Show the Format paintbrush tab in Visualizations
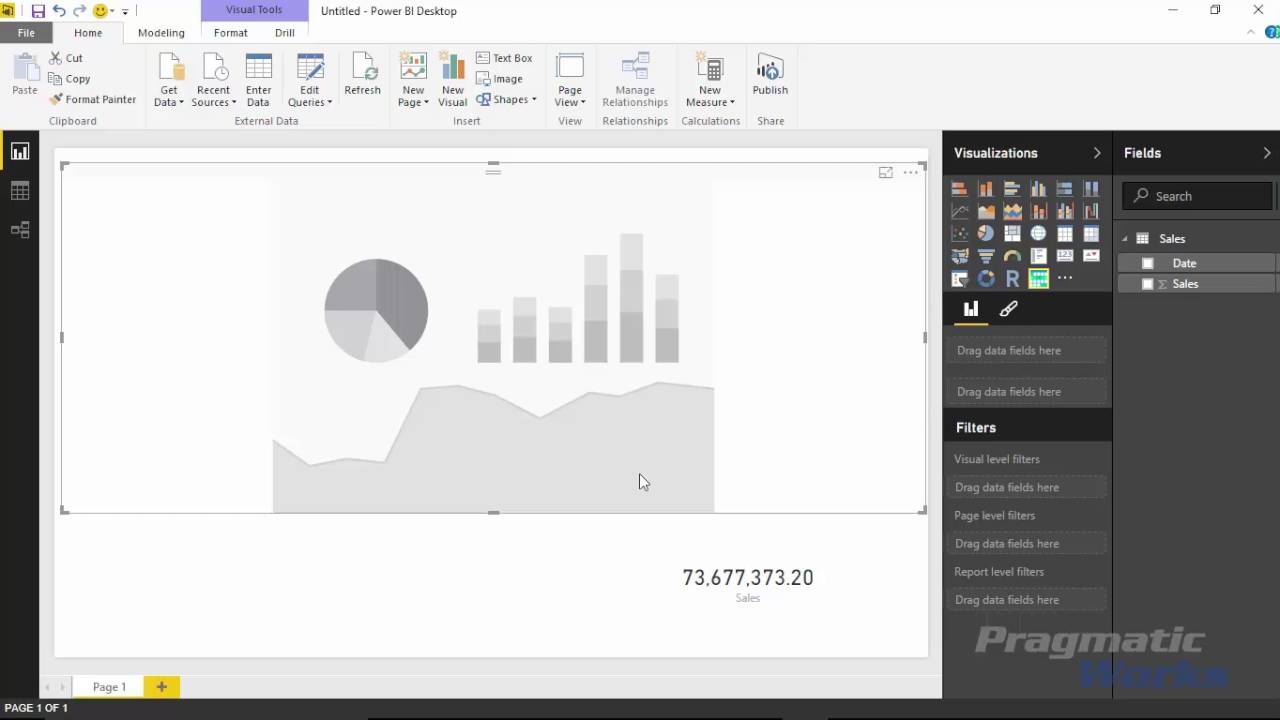Viewport: 1280px width, 720px height. 1008,309
